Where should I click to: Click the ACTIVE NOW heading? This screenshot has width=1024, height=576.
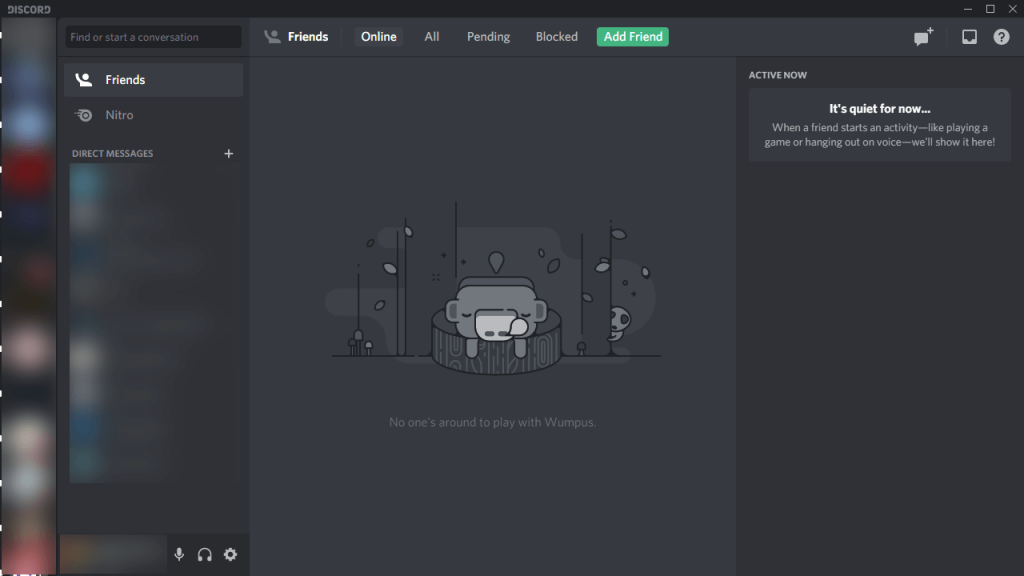[x=778, y=75]
